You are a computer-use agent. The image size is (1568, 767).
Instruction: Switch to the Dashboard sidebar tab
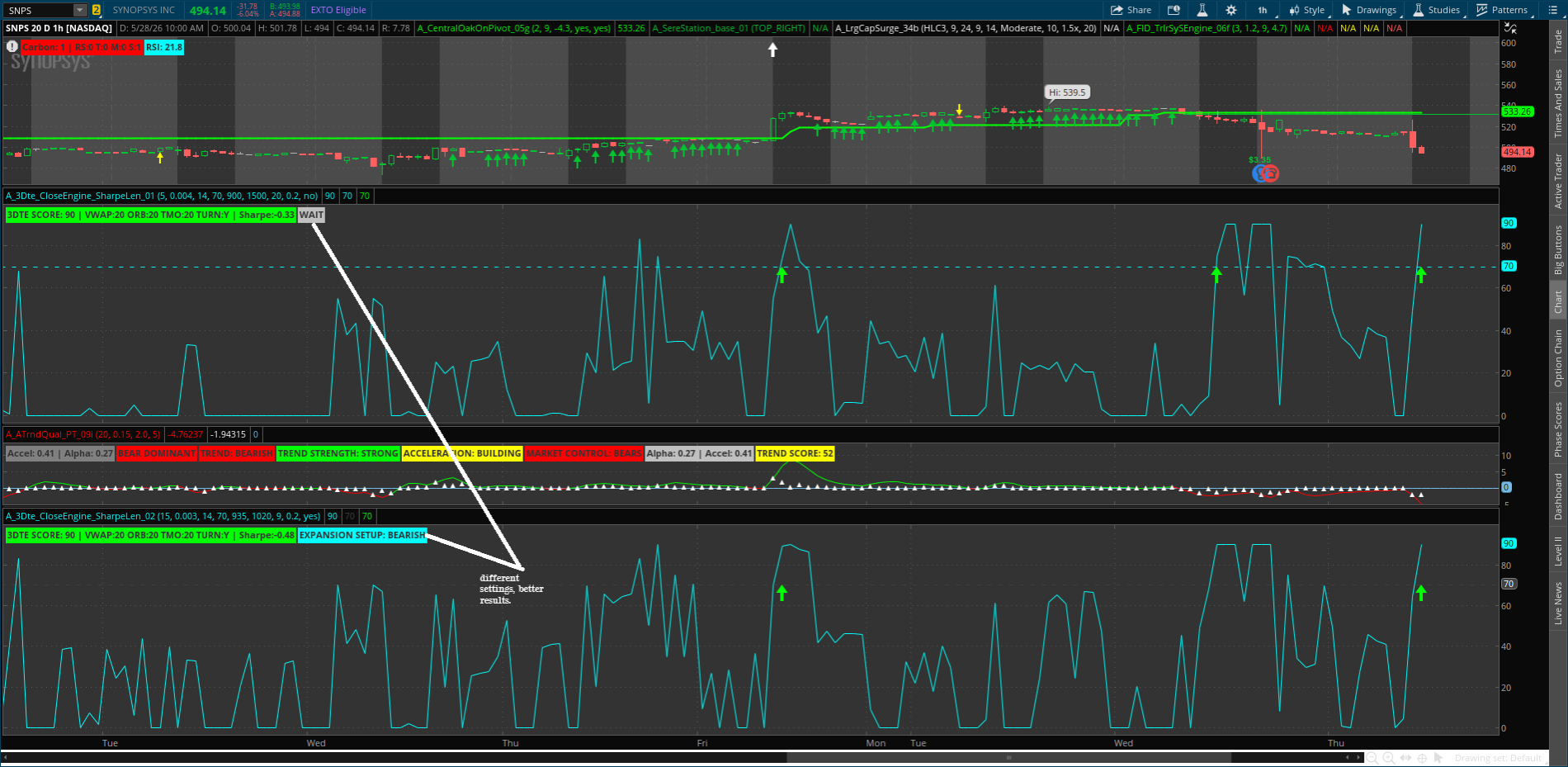(x=1558, y=496)
